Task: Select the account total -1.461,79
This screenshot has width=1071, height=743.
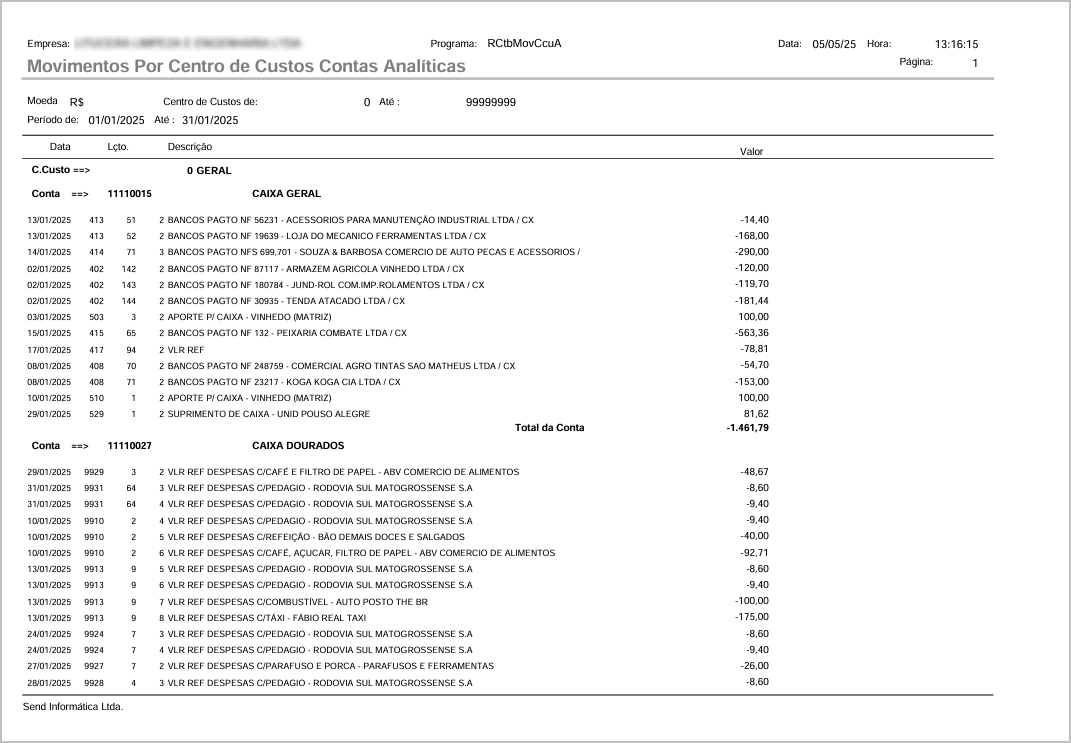Action: click(x=748, y=428)
